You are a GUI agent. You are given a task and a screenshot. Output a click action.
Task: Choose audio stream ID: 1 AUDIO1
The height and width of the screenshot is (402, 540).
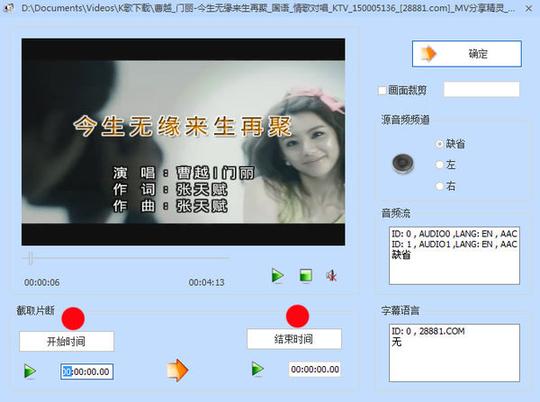[x=454, y=244]
